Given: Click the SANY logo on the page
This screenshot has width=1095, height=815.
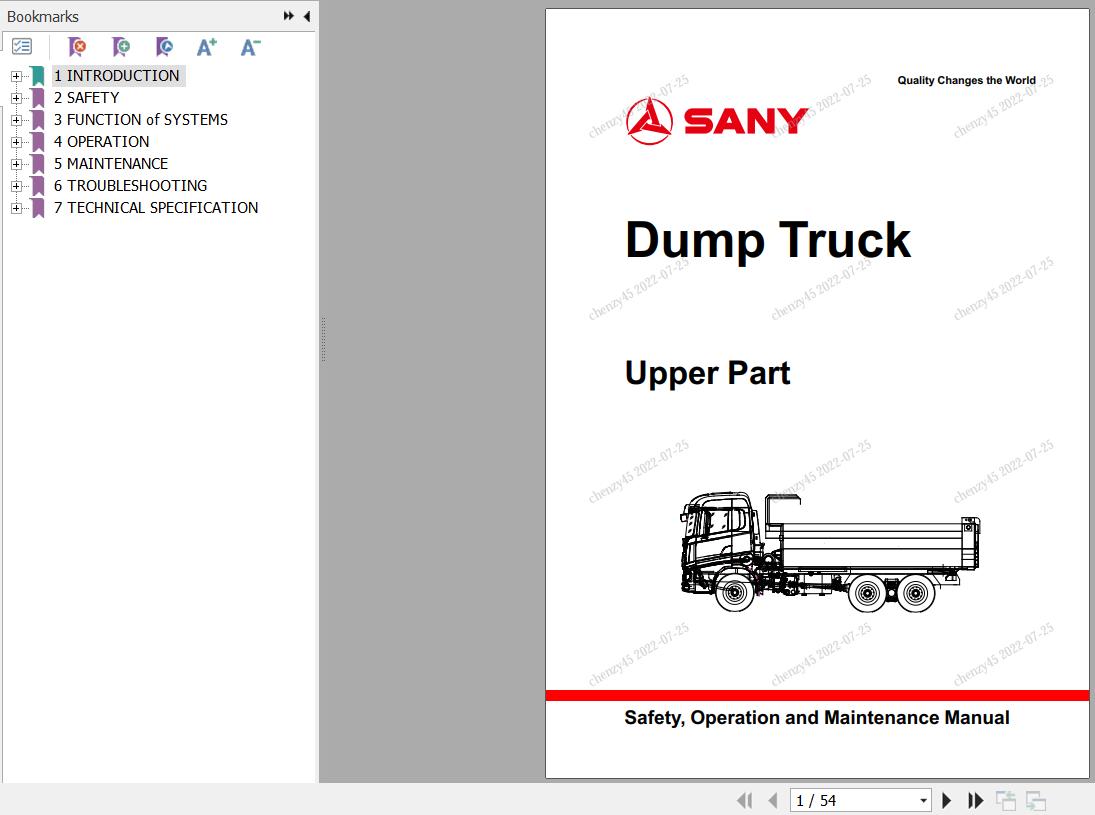Looking at the screenshot, I should (716, 121).
